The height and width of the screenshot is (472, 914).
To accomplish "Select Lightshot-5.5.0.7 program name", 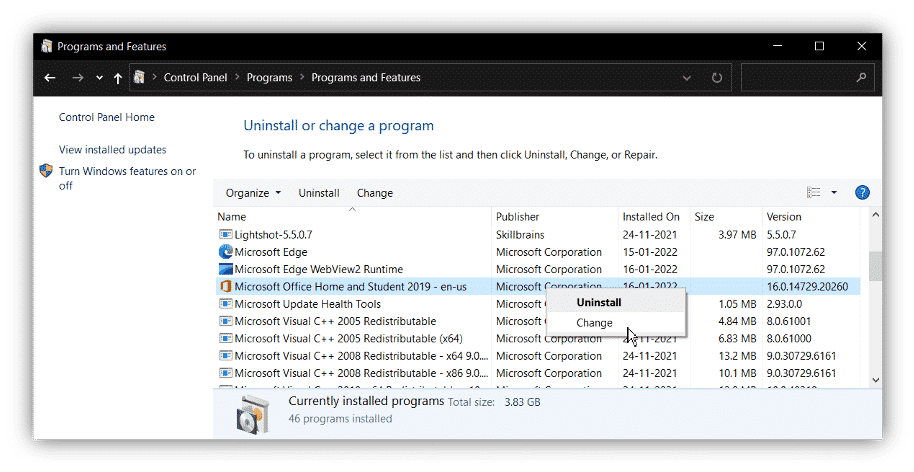I will 273,235.
